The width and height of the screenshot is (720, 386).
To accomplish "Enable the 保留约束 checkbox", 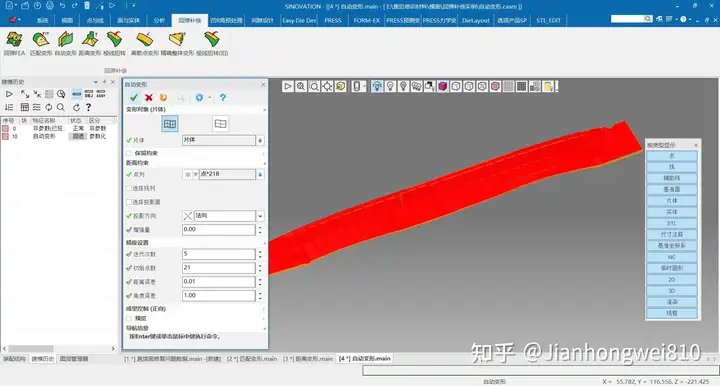I will [x=129, y=153].
